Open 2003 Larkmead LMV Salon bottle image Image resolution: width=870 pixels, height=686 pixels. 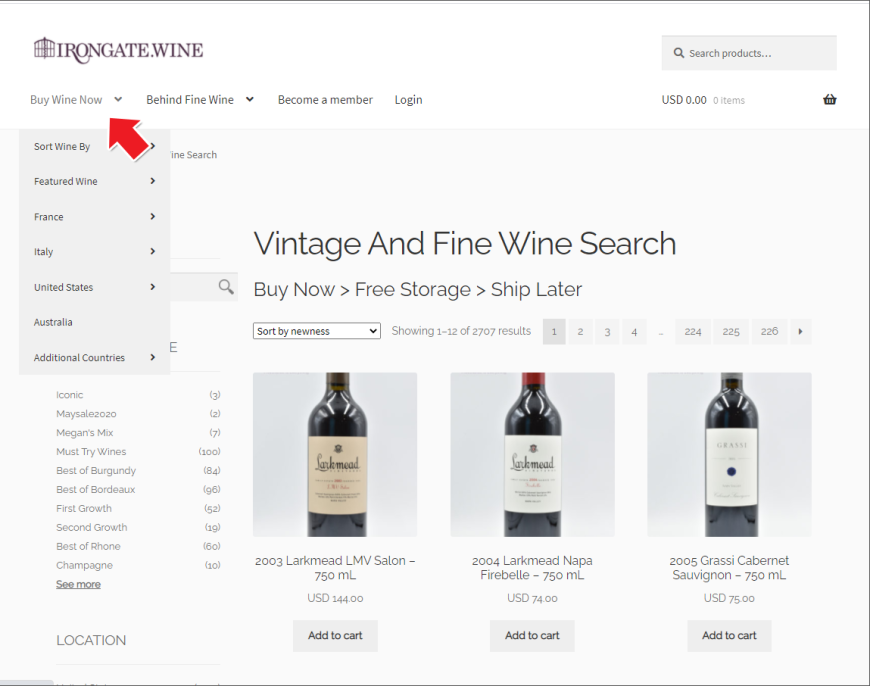(x=335, y=455)
